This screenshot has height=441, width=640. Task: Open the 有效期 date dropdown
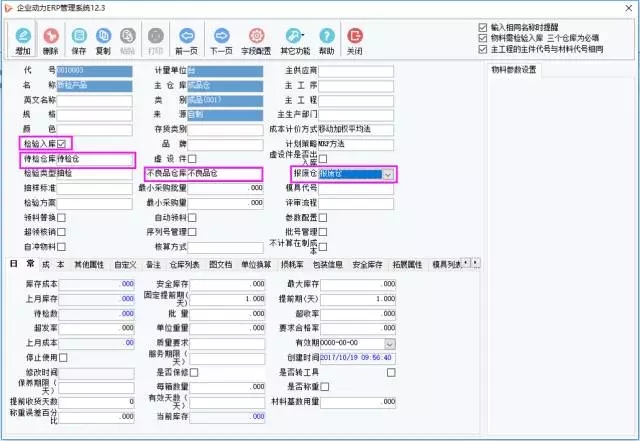(x=390, y=343)
